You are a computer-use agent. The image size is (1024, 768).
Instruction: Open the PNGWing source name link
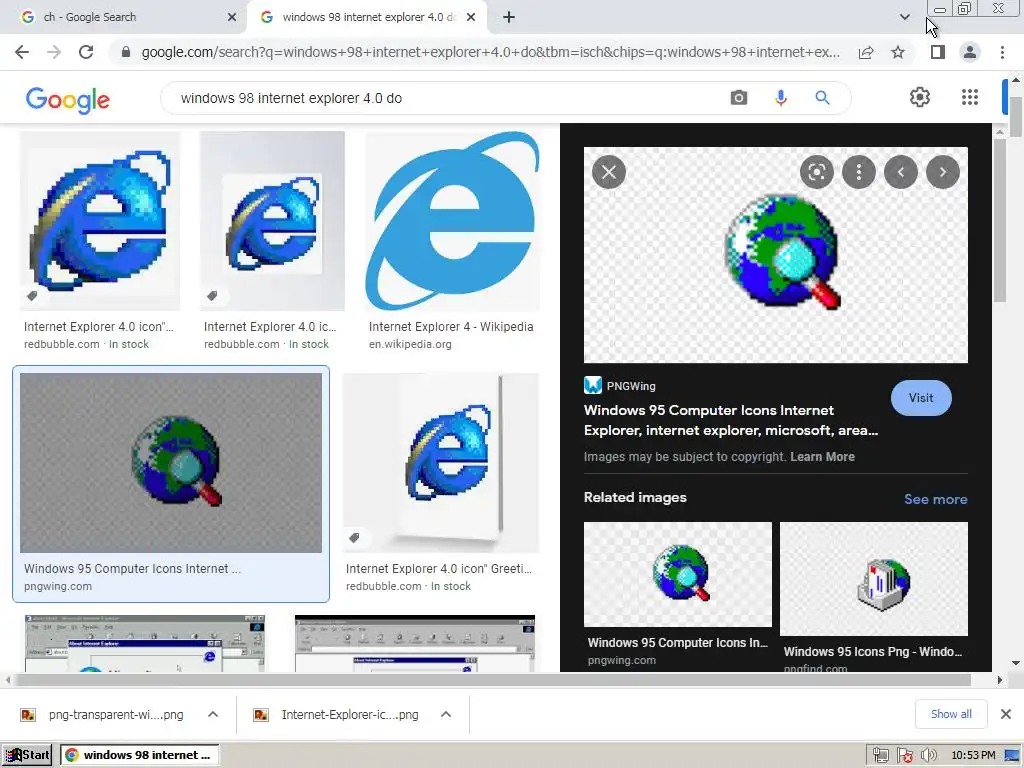tap(630, 386)
